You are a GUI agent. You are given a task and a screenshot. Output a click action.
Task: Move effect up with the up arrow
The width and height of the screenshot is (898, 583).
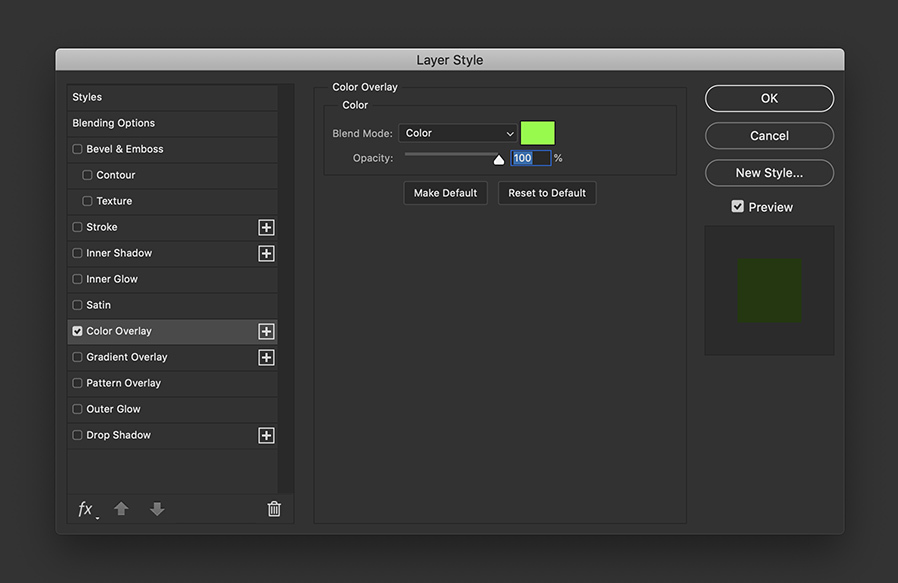tap(121, 509)
